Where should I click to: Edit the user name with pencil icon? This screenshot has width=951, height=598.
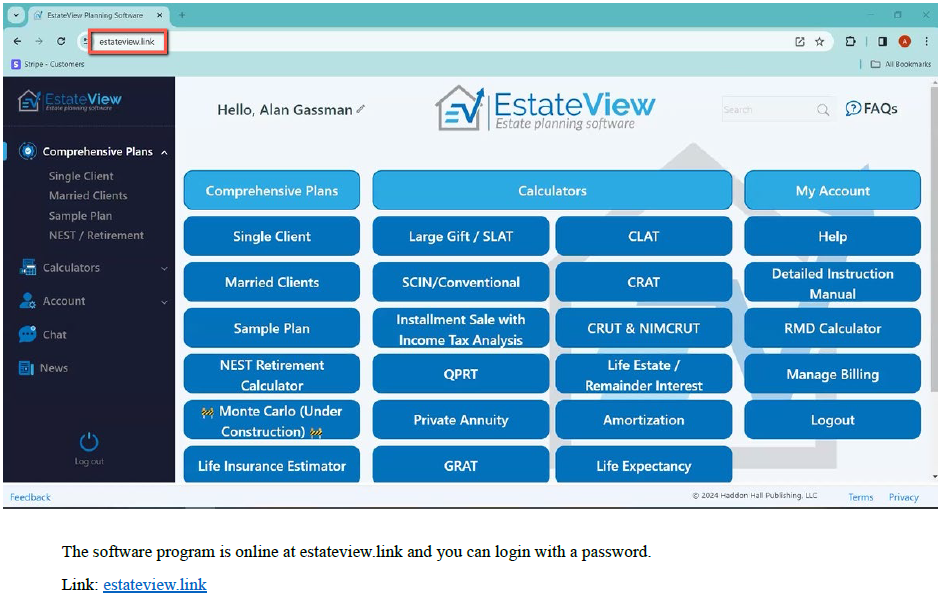(361, 109)
